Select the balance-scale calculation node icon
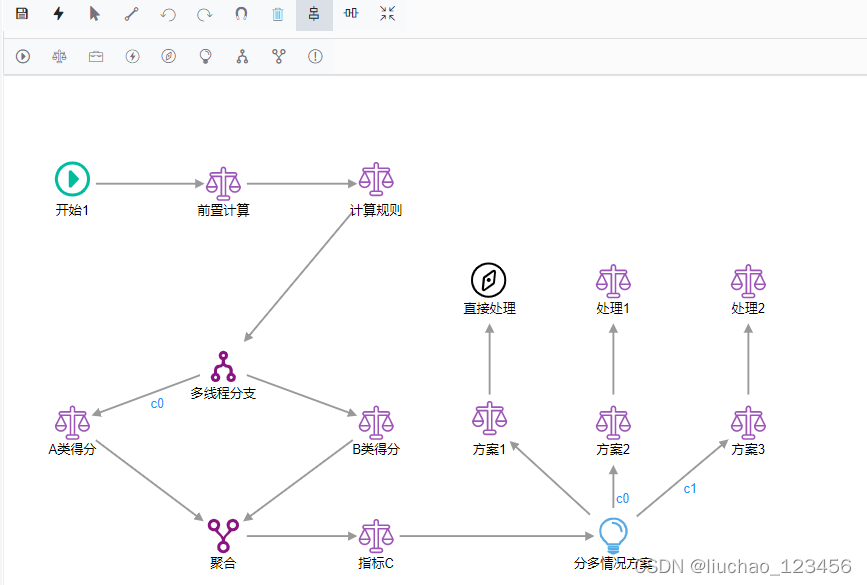867x585 pixels. point(59,56)
